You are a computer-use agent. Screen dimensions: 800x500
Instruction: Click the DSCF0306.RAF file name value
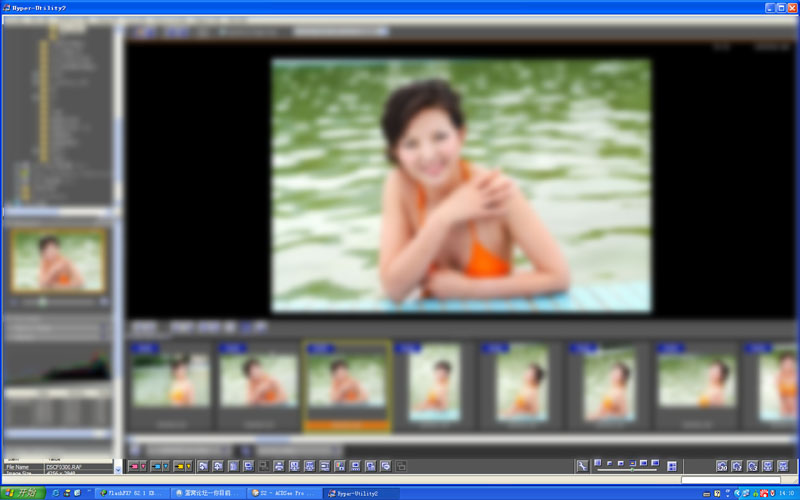(64, 467)
